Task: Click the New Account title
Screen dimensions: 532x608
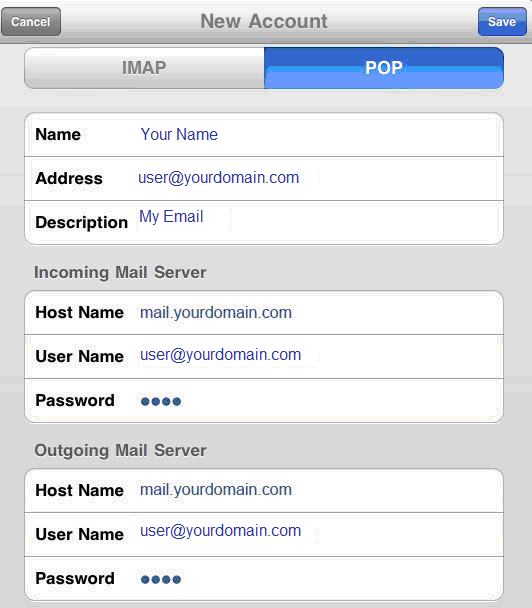Action: pyautogui.click(x=264, y=21)
